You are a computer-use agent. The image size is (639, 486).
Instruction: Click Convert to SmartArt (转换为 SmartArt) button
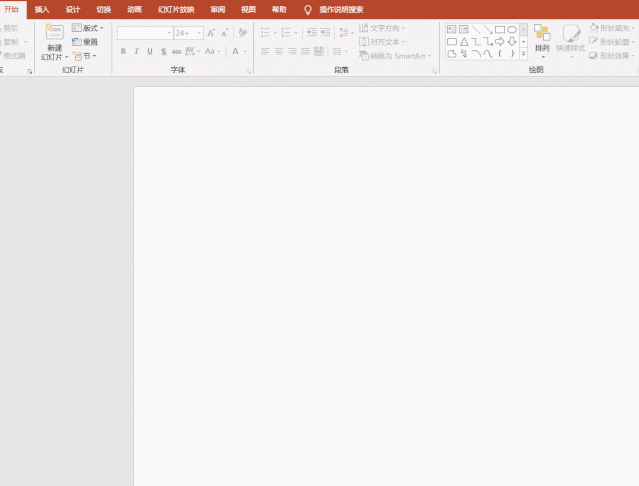click(x=395, y=56)
